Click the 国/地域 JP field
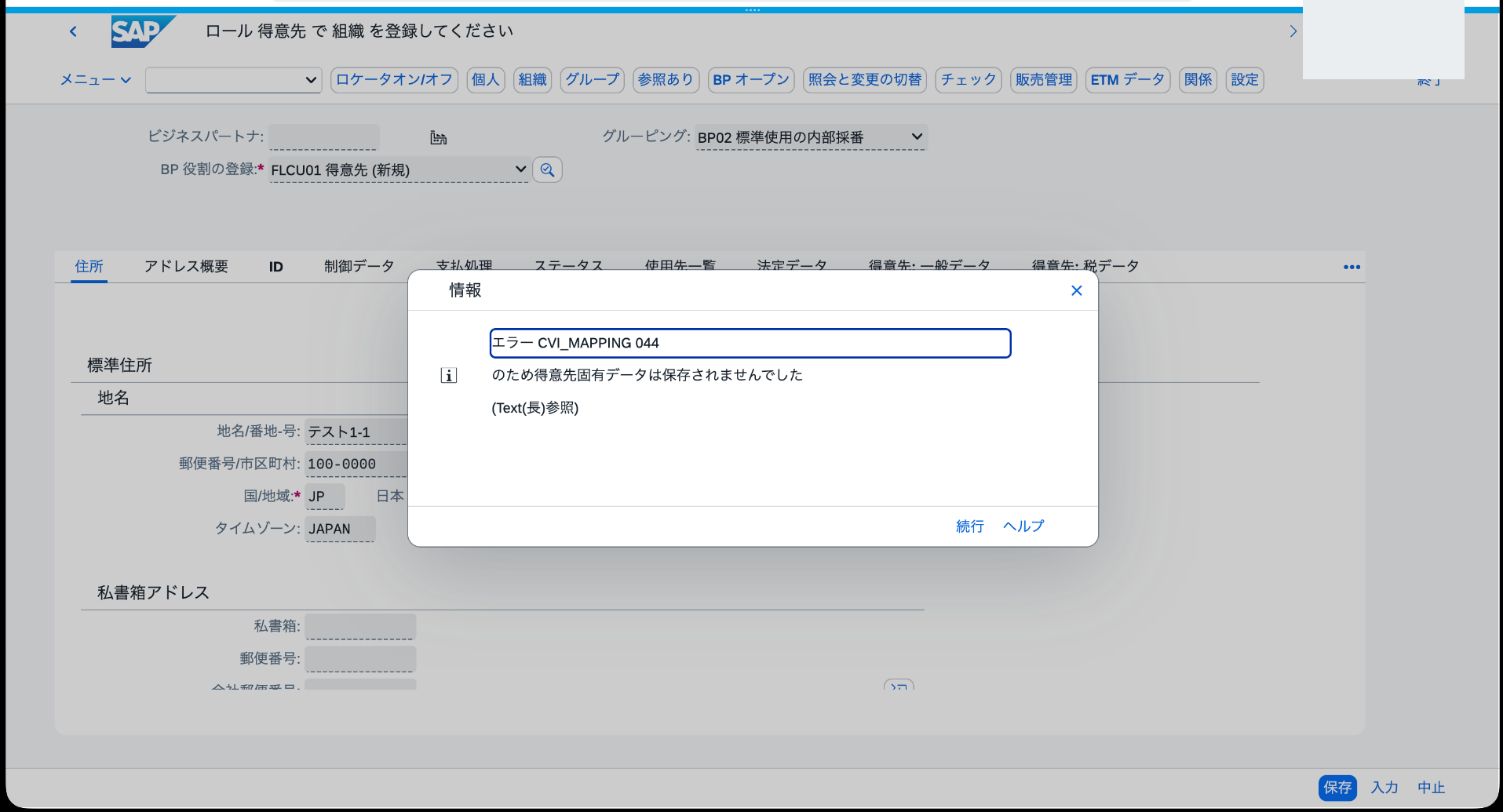This screenshot has height=812, width=1503. (x=325, y=497)
